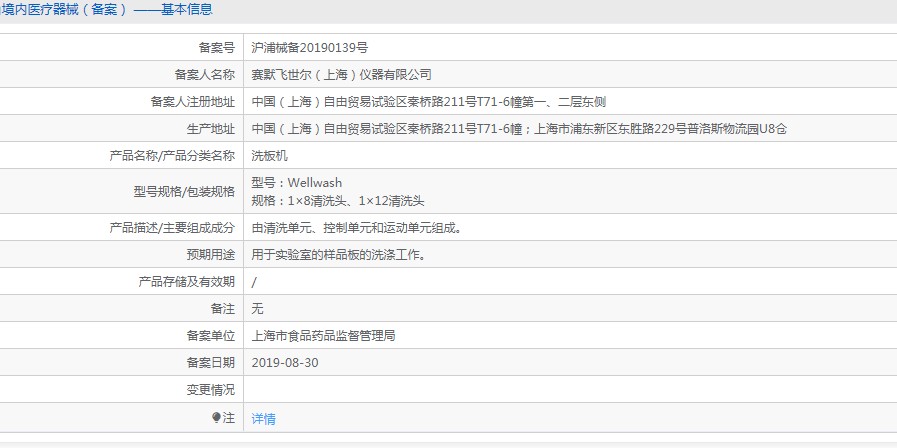This screenshot has width=897, height=448.
Task: Select model text 型号：Wellwash
Action: click(x=296, y=183)
